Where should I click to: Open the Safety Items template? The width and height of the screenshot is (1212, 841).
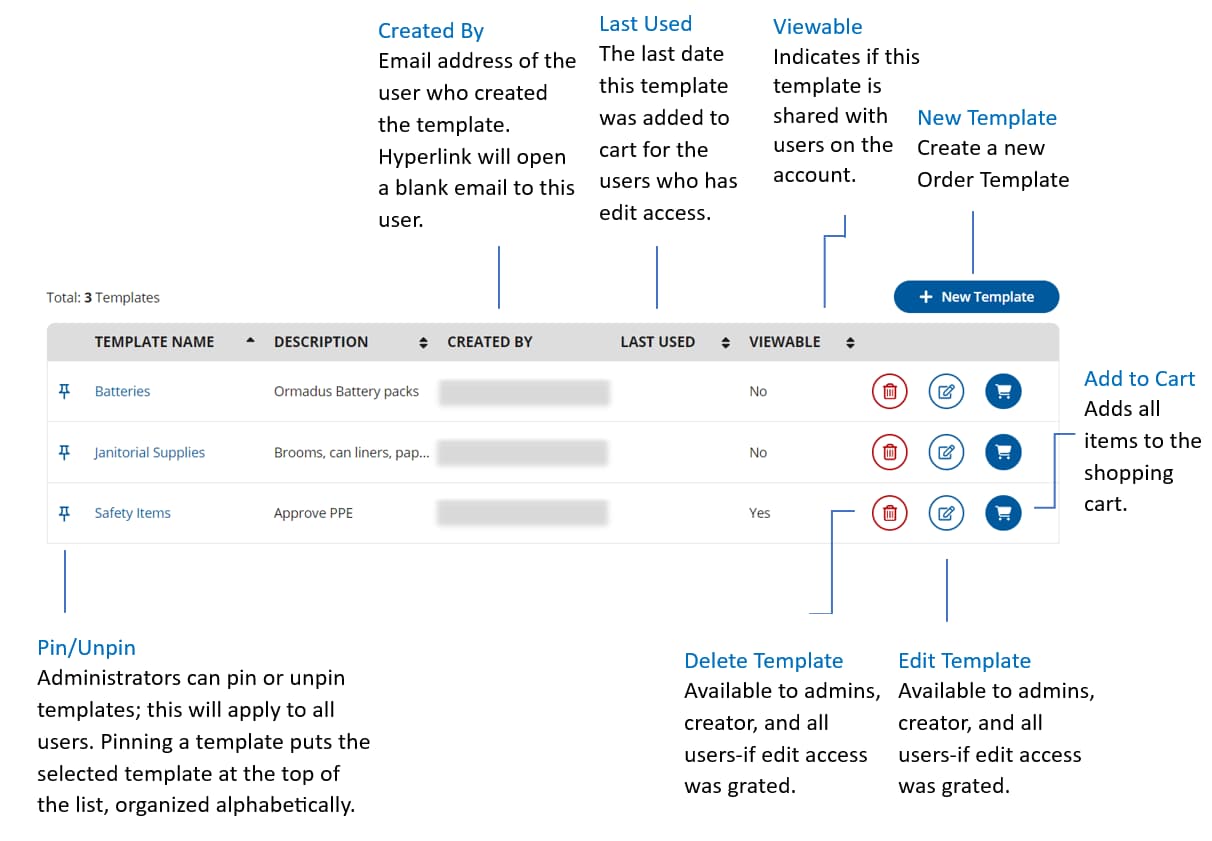click(x=132, y=513)
